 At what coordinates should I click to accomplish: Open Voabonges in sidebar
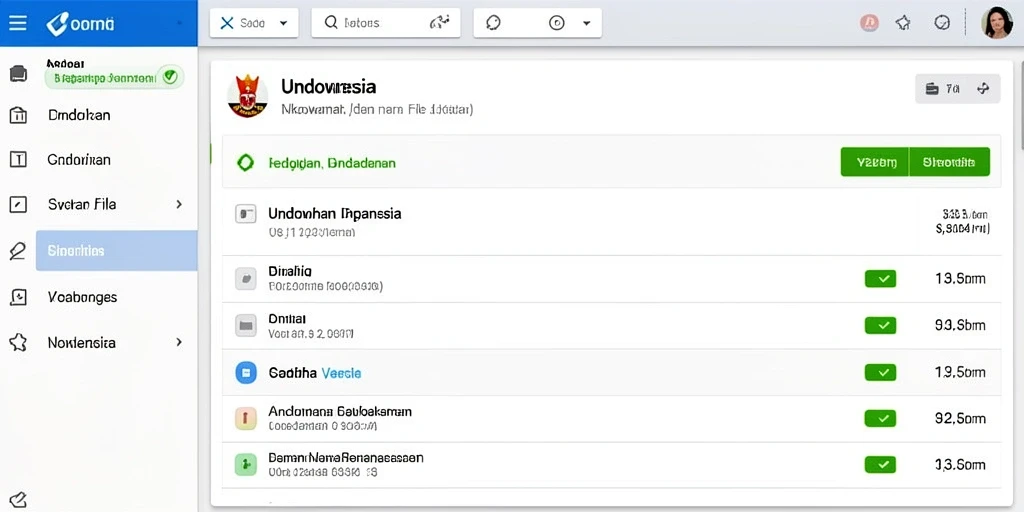coord(82,297)
